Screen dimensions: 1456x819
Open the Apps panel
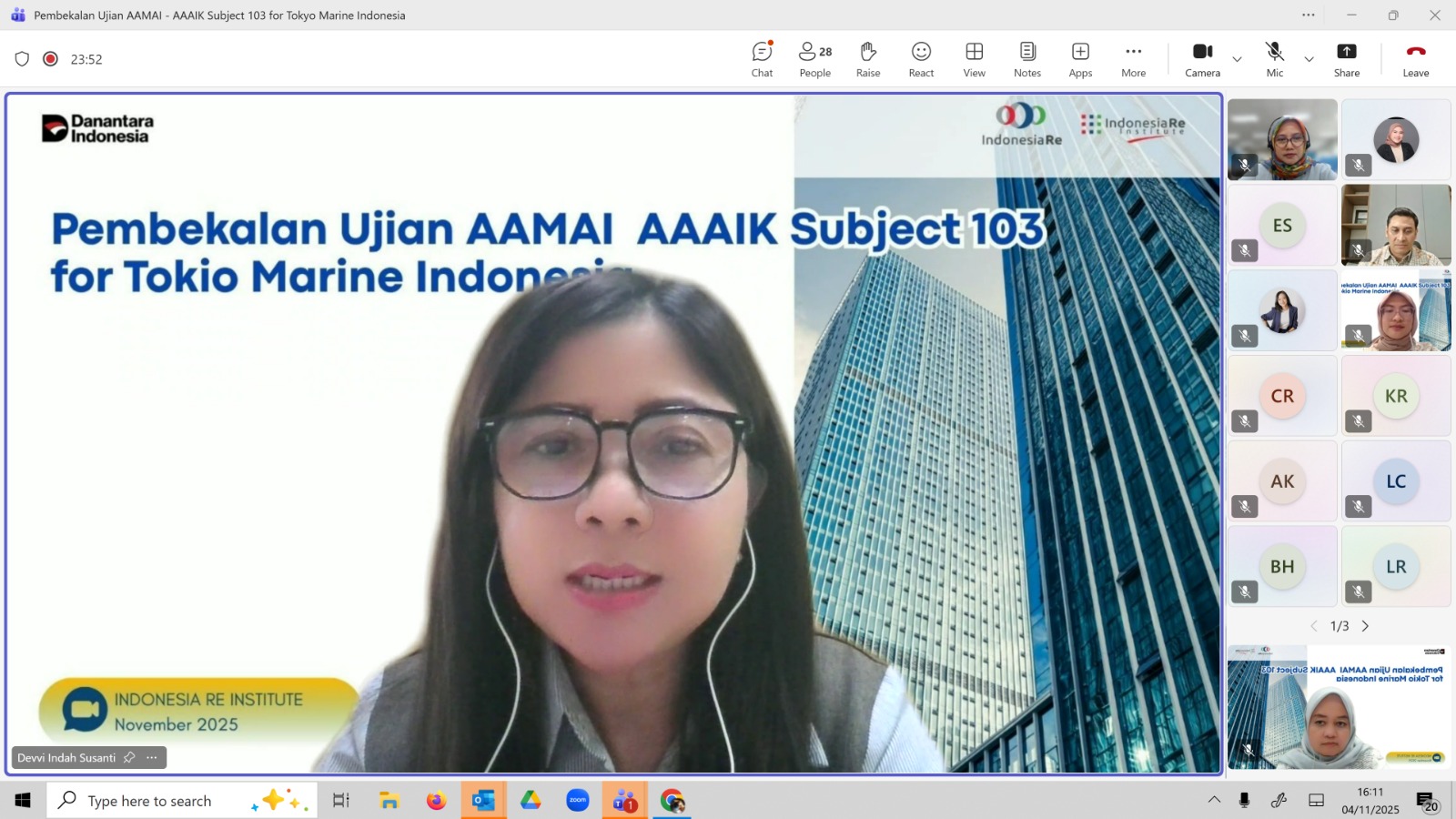click(1080, 59)
